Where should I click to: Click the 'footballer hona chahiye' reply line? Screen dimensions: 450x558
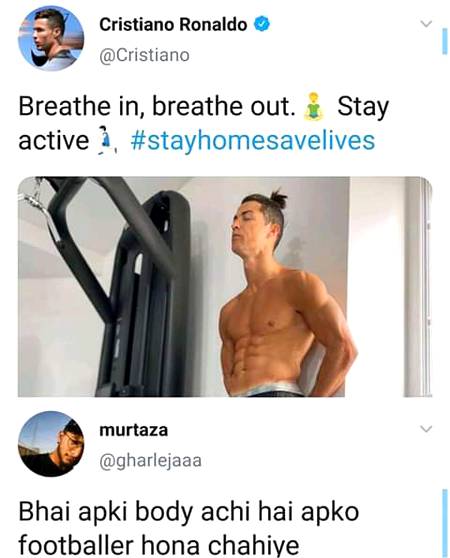pos(159,545)
